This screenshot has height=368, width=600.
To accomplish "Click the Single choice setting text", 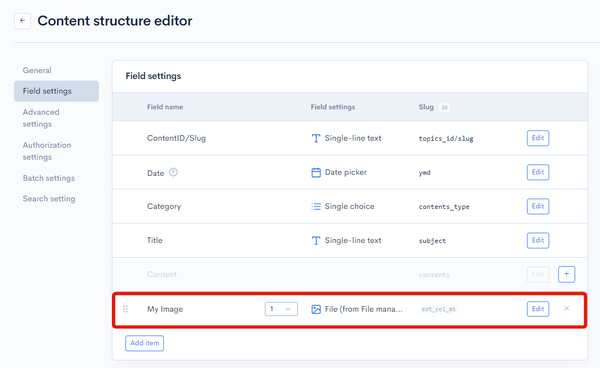I will coord(349,206).
